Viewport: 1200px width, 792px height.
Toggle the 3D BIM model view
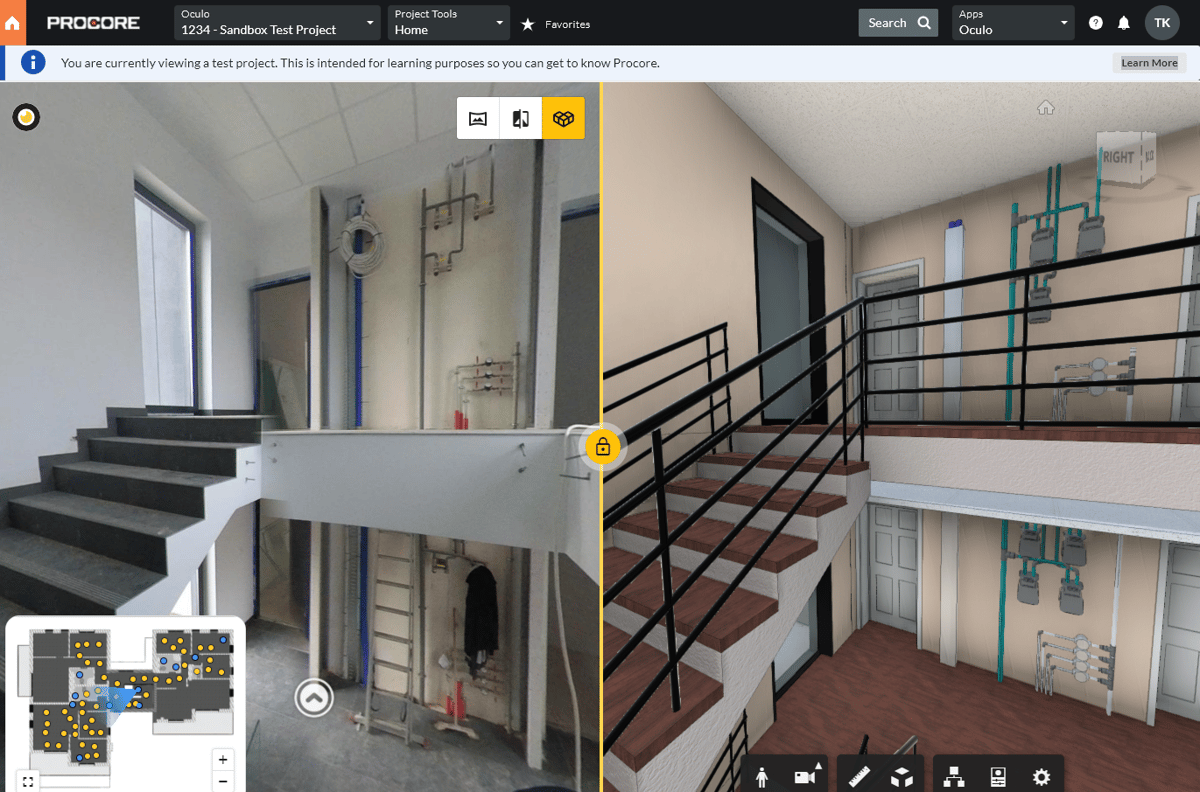click(563, 118)
